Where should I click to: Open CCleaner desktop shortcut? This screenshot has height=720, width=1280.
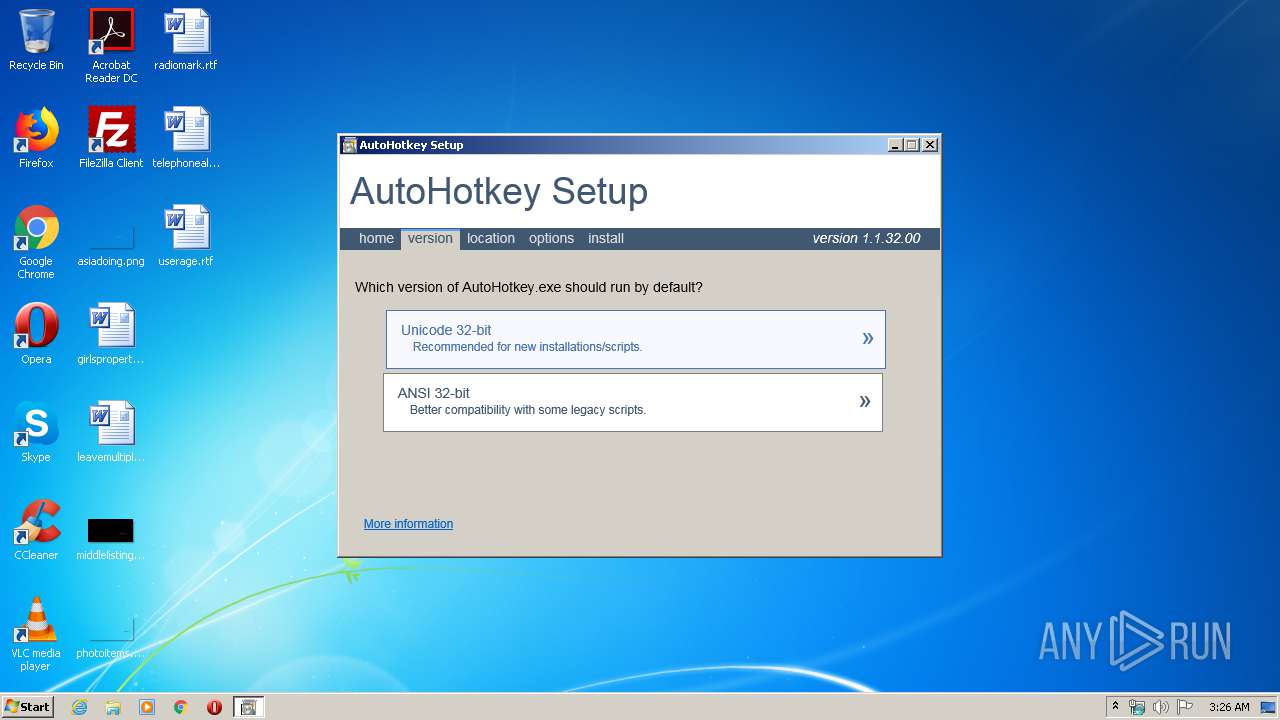click(x=36, y=530)
